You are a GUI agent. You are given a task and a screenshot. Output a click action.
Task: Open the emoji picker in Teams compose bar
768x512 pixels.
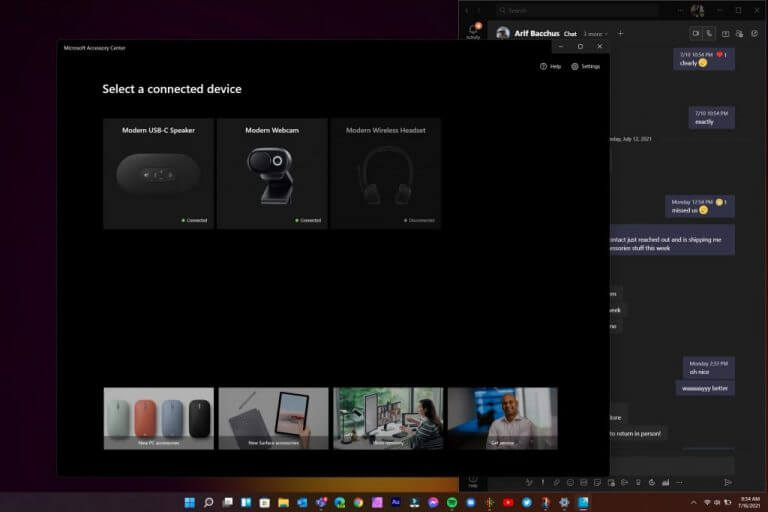tap(570, 483)
